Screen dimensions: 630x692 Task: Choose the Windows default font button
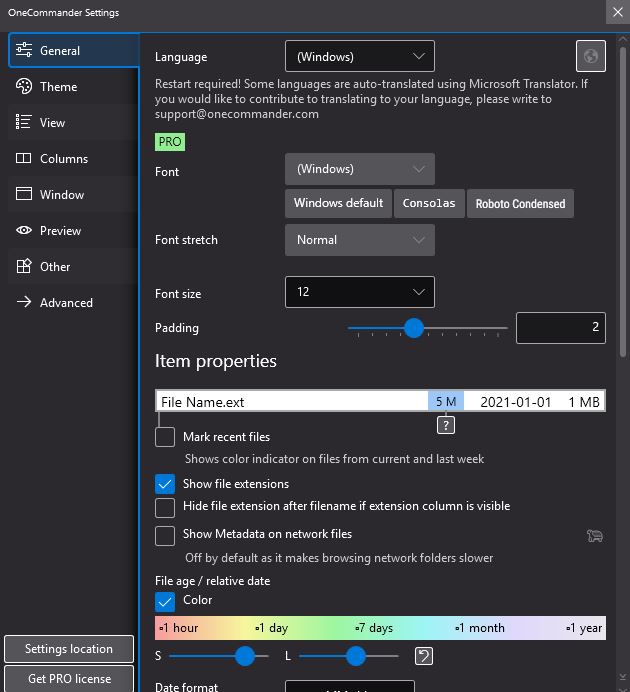point(338,203)
